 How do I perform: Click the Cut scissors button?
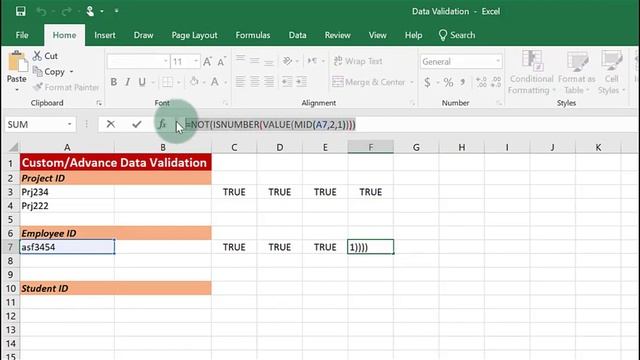coord(46,56)
